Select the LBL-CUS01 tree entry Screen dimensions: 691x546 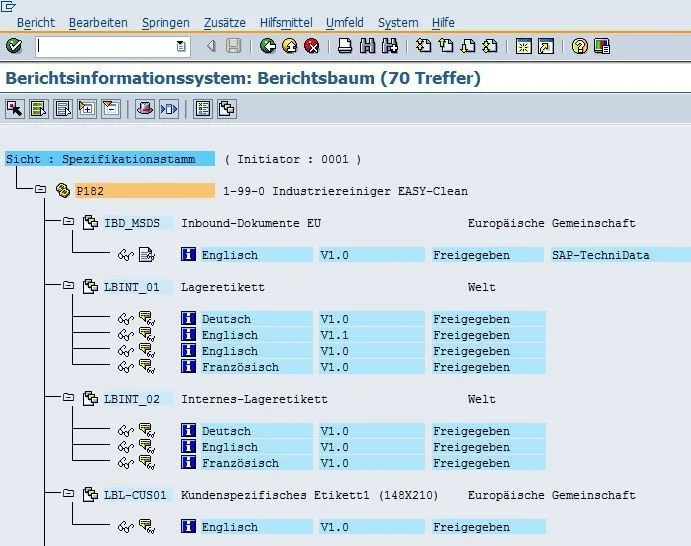pyautogui.click(x=135, y=495)
